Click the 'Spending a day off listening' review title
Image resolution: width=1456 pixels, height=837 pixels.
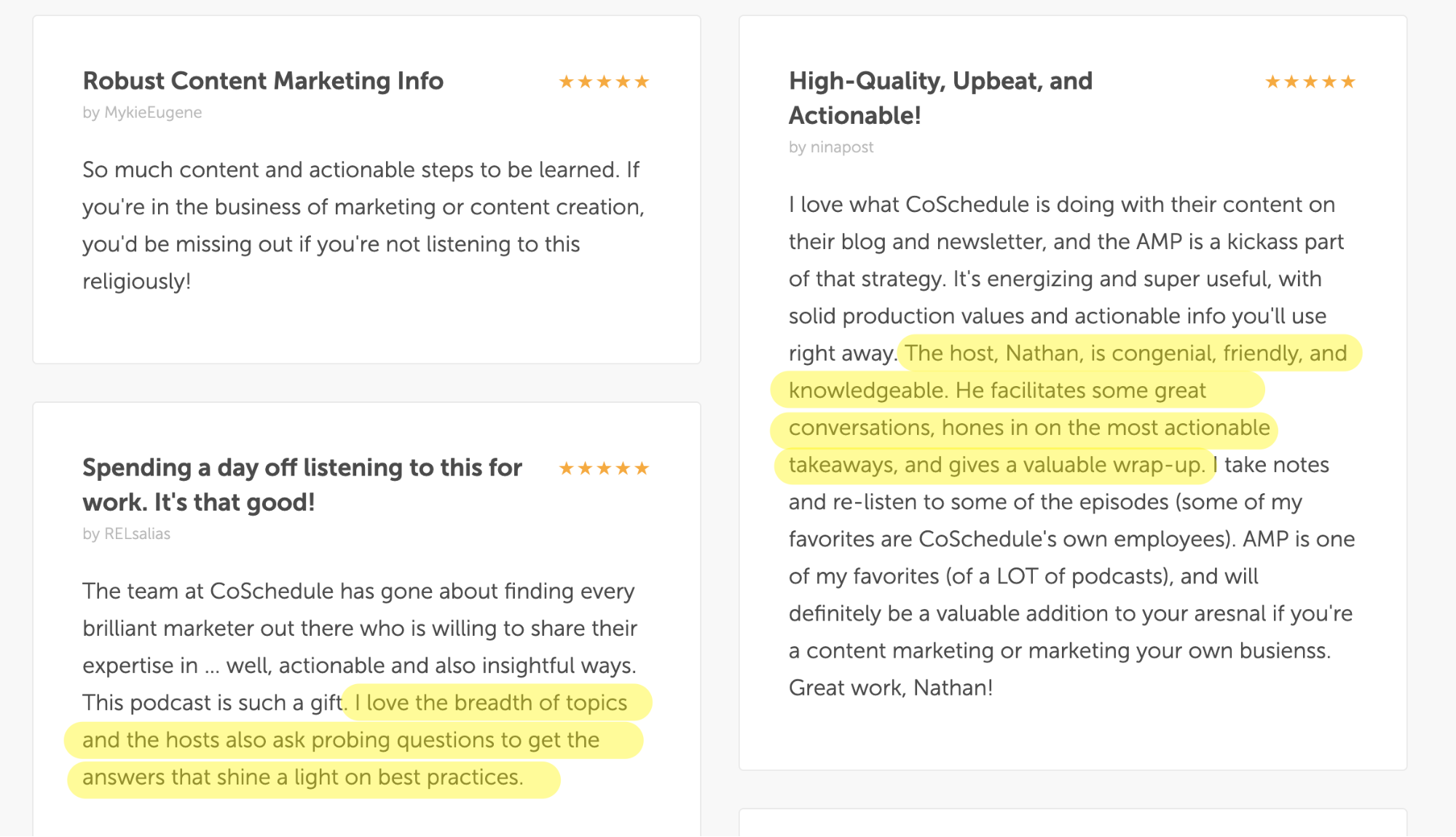[302, 485]
